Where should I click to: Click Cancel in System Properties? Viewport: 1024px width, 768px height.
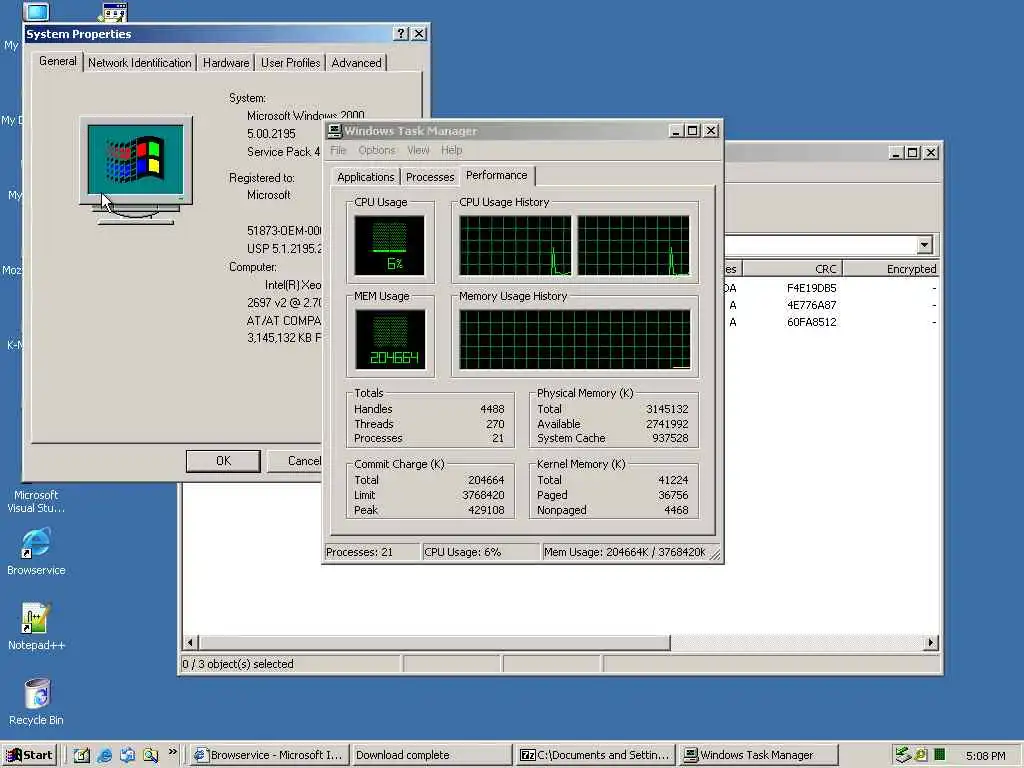[x=295, y=461]
